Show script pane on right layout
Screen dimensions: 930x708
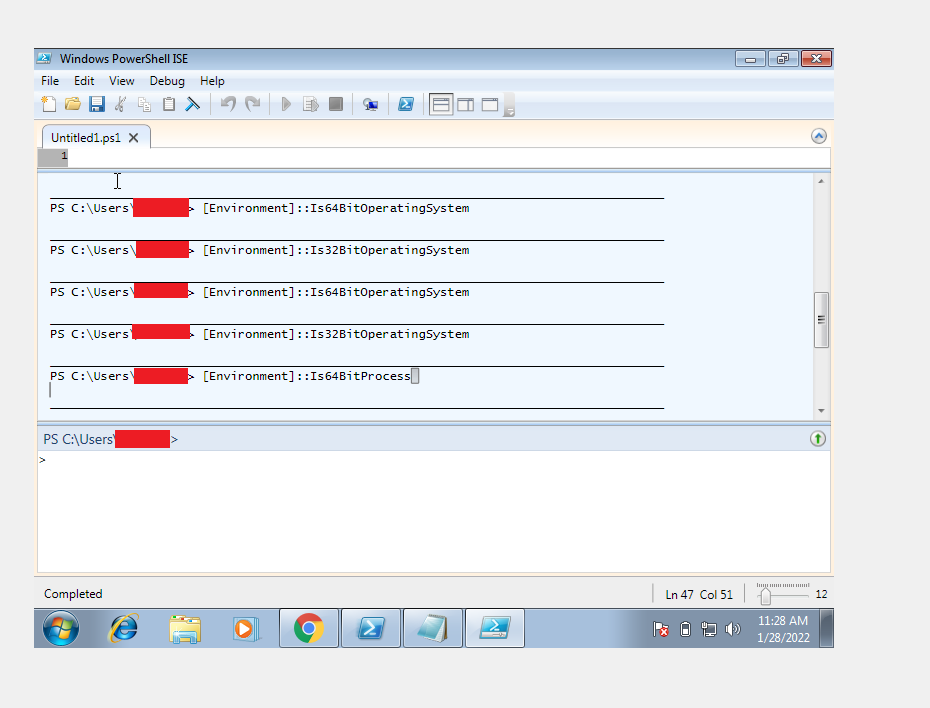tap(466, 105)
